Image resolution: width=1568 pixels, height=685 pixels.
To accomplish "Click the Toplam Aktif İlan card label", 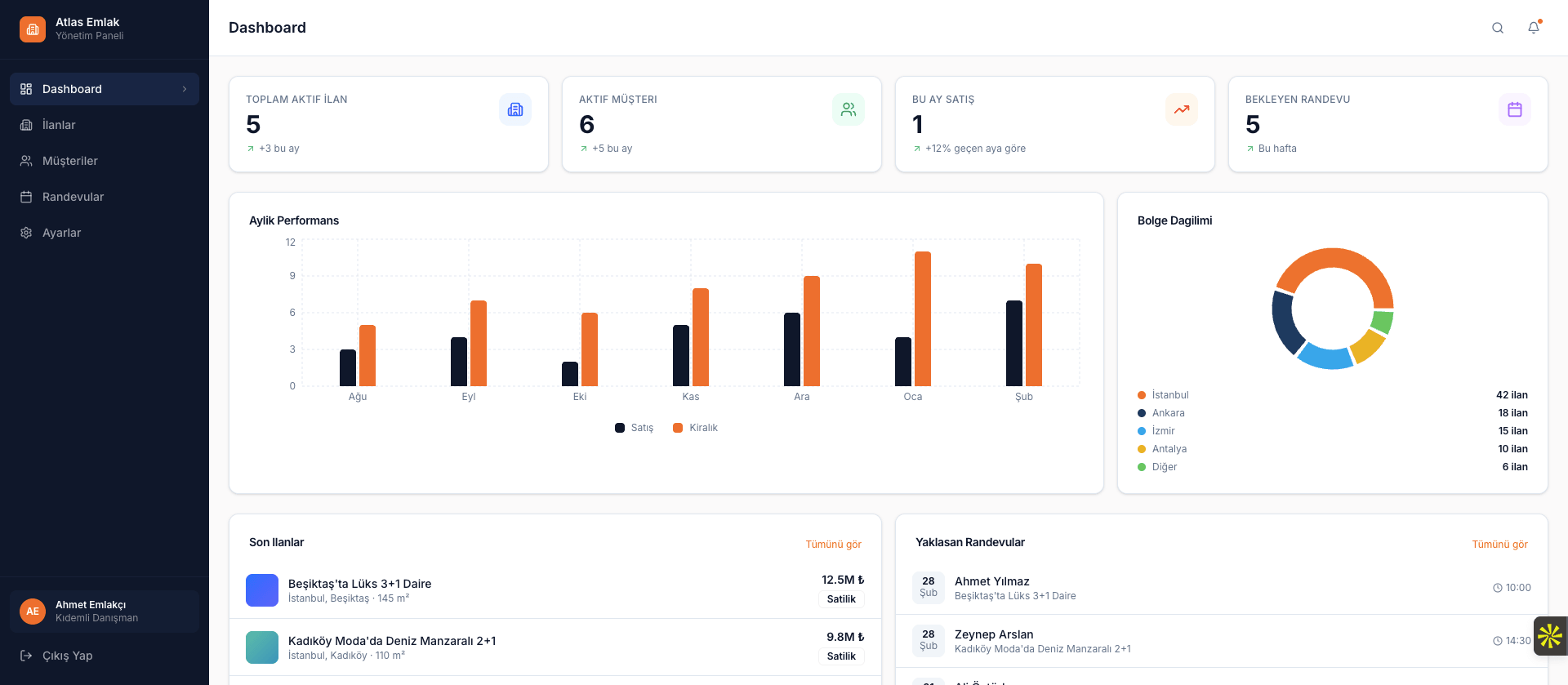I will [296, 100].
